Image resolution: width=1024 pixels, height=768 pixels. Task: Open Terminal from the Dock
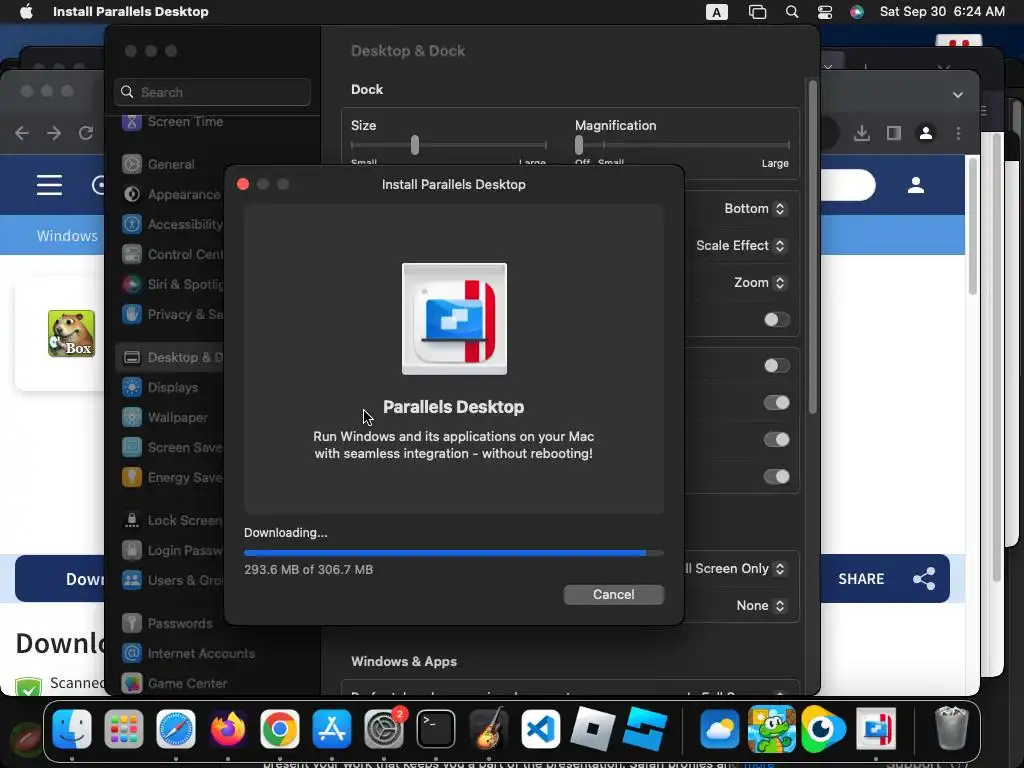(436, 729)
